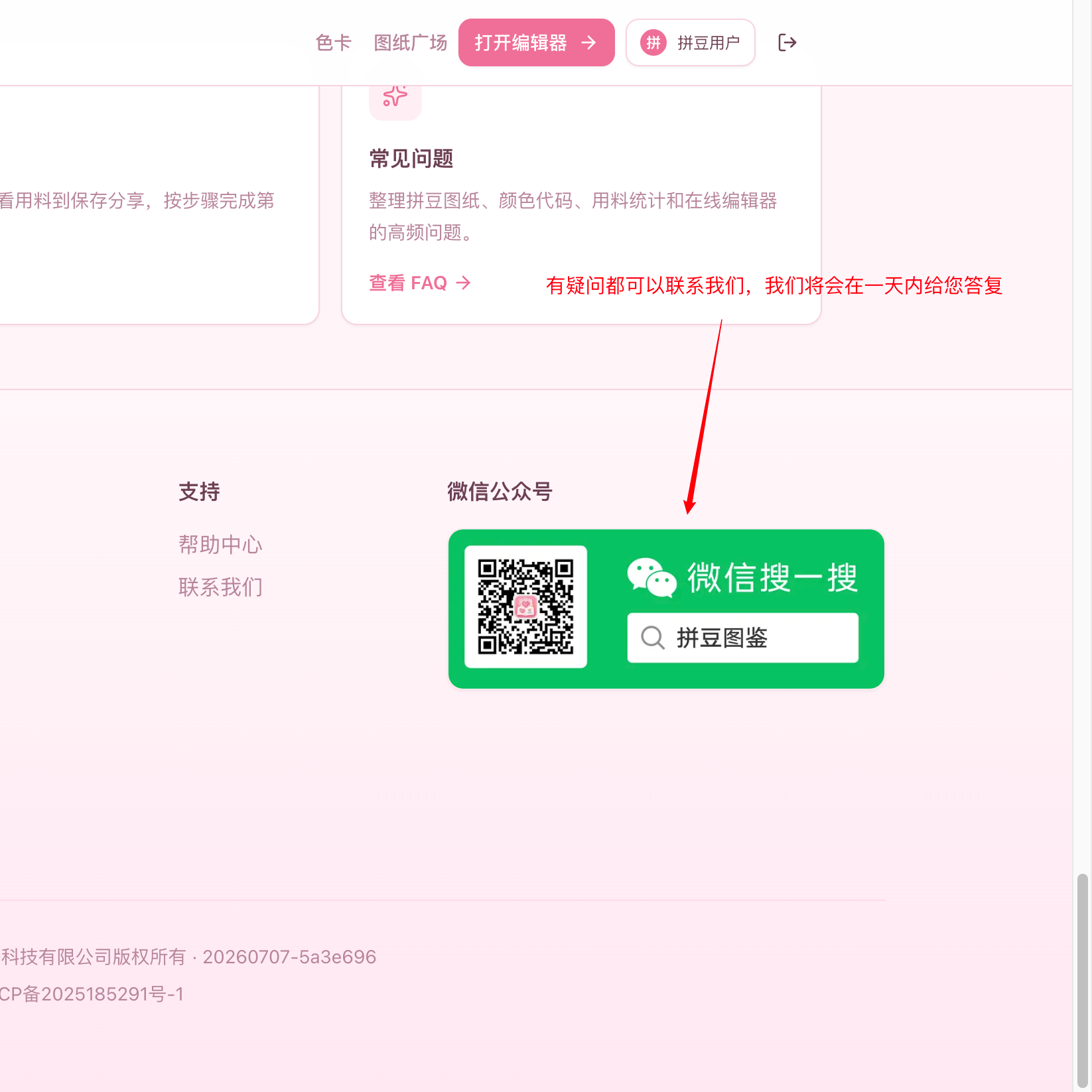The height and width of the screenshot is (1092, 1092).
Task: Open the 色卡 navigation item
Action: 334,42
